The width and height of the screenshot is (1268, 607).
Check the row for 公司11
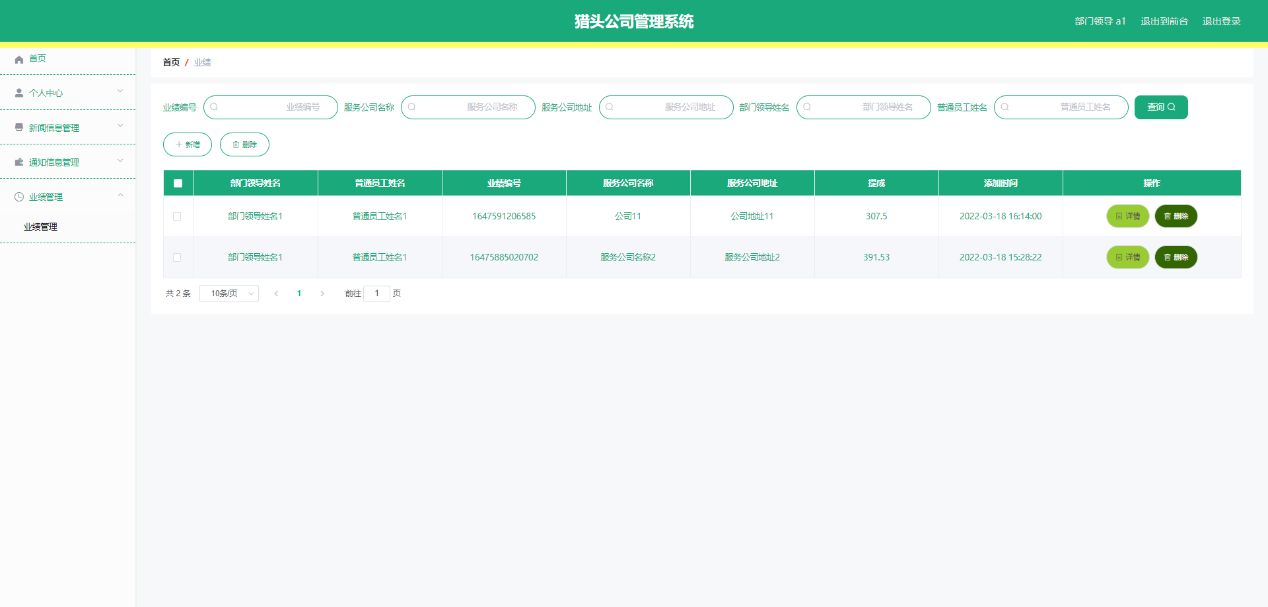[x=178, y=216]
